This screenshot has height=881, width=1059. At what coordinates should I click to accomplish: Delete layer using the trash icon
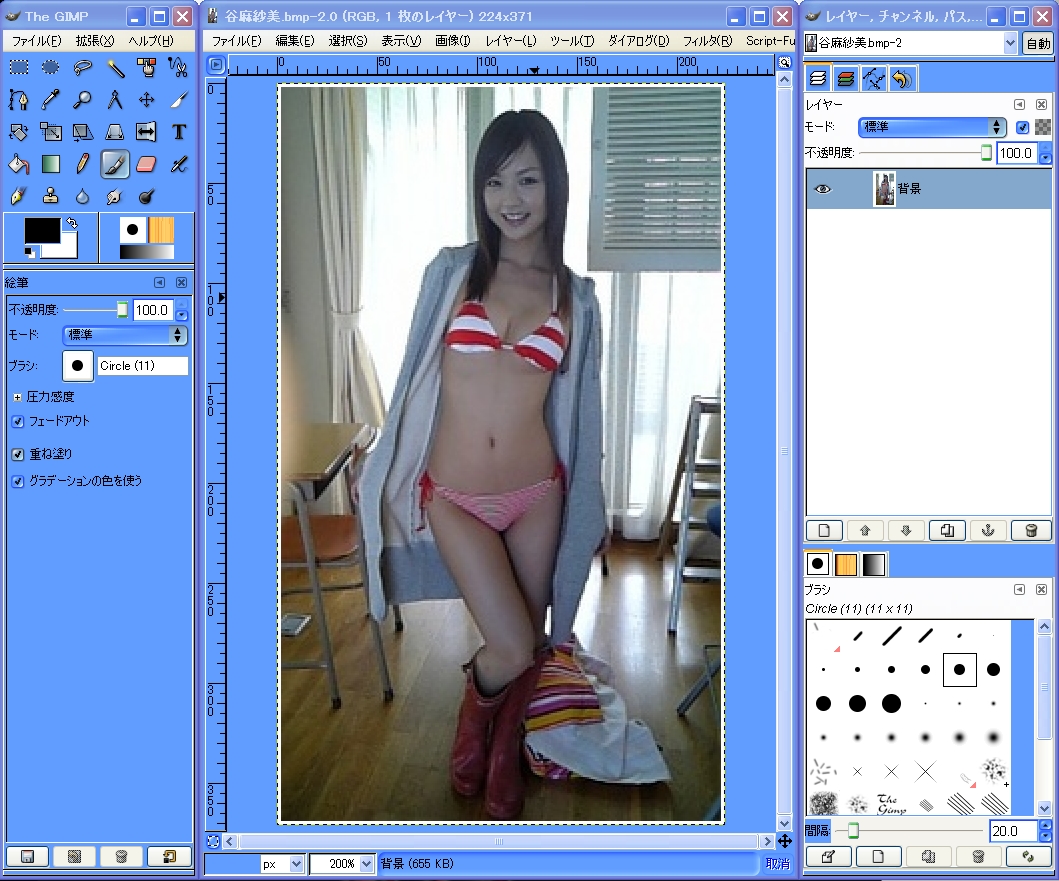click(1031, 530)
